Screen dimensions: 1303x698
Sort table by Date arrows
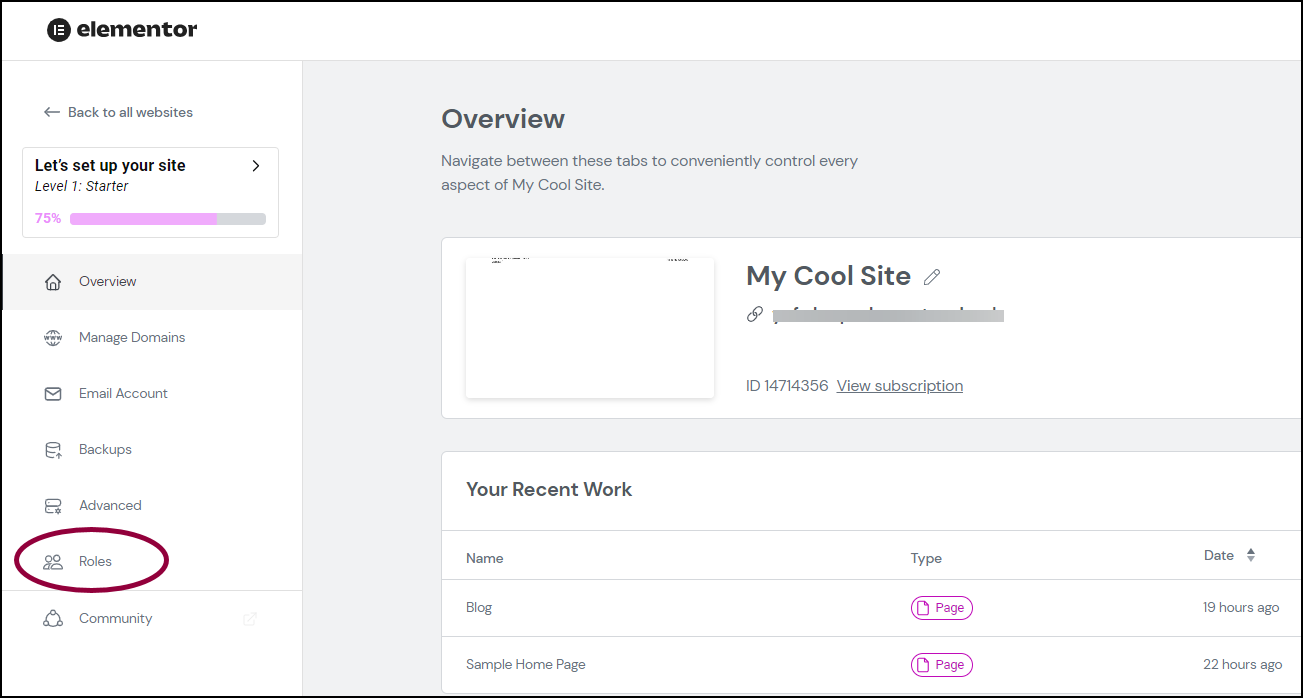point(1250,555)
